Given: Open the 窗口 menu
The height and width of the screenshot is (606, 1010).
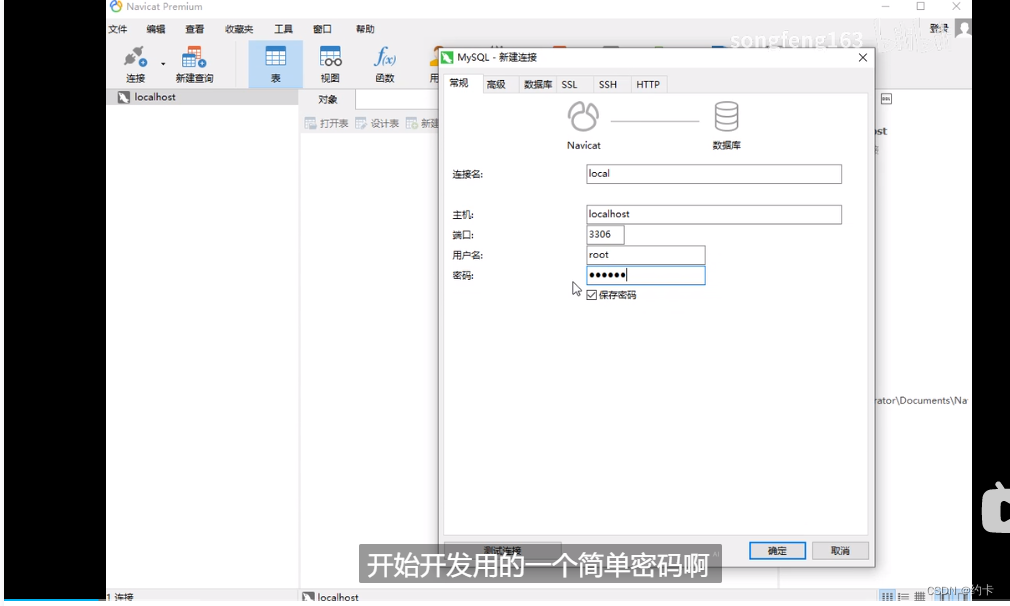Looking at the screenshot, I should [322, 29].
